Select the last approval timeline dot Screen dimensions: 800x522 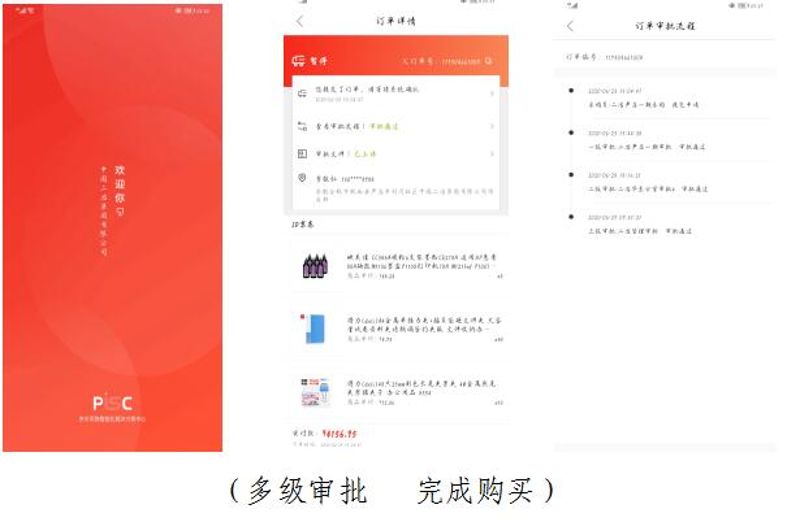[571, 216]
